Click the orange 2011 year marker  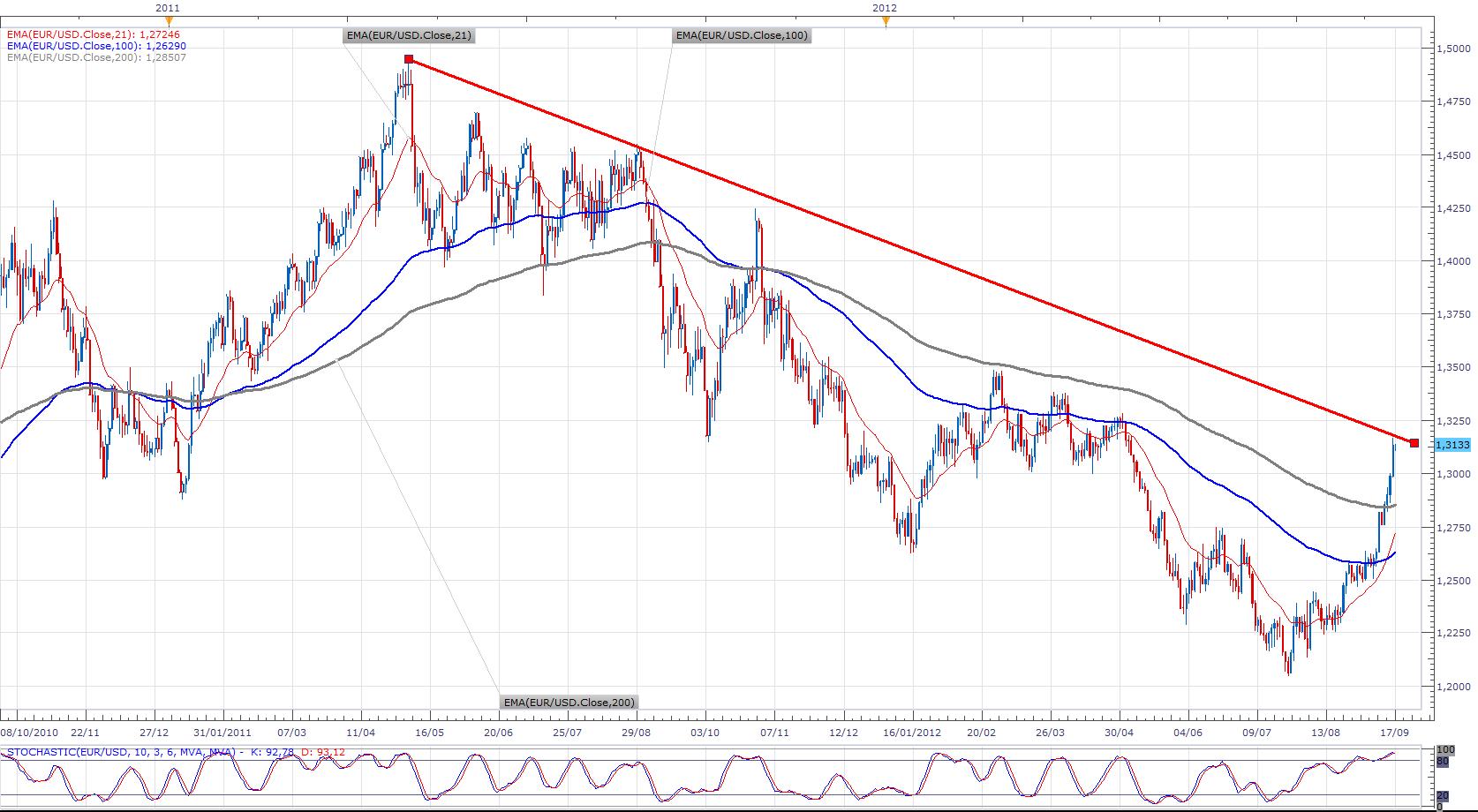169,20
